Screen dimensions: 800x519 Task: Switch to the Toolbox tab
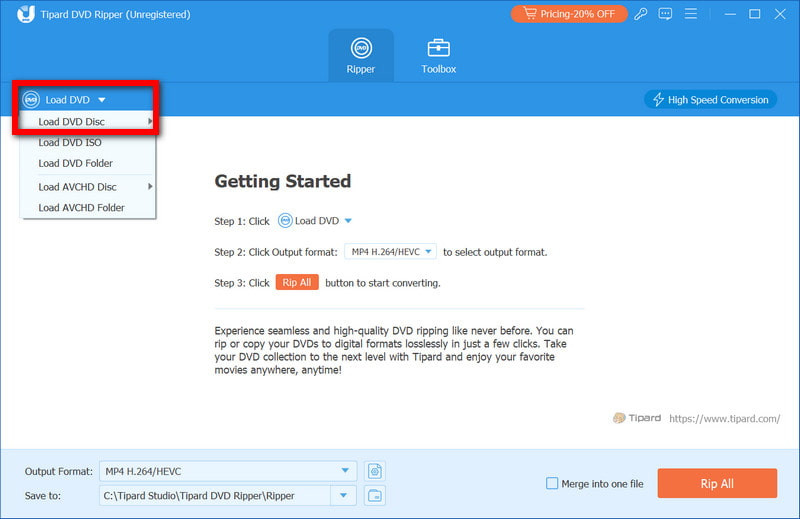438,55
